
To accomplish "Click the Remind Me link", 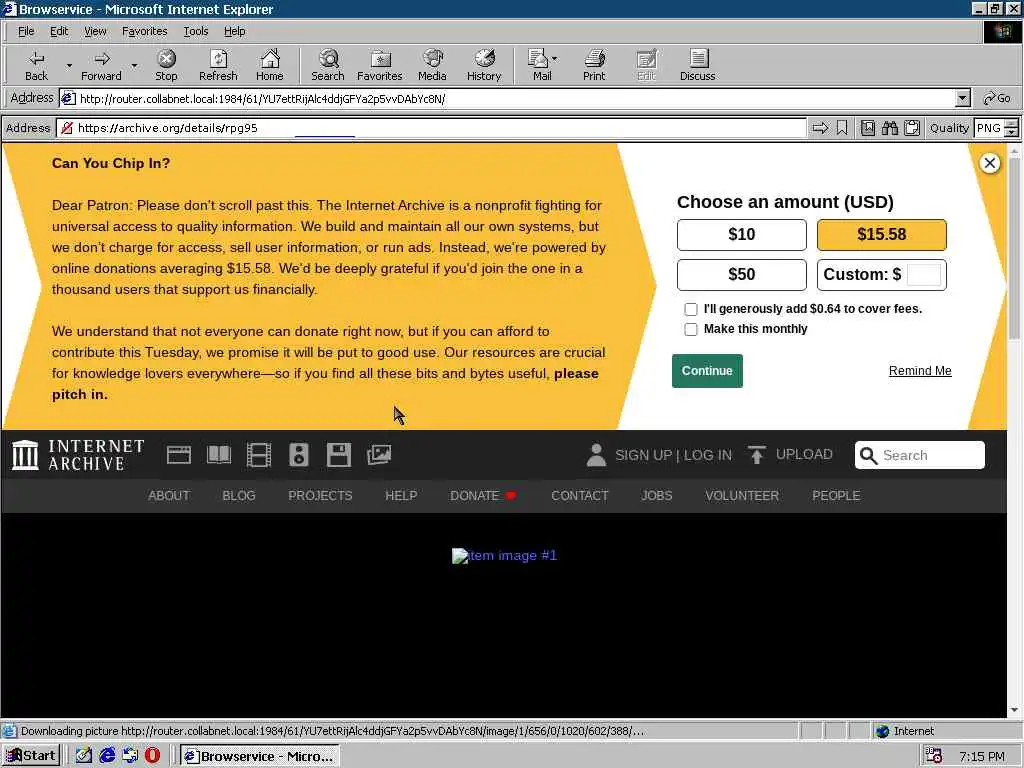I will [x=920, y=371].
